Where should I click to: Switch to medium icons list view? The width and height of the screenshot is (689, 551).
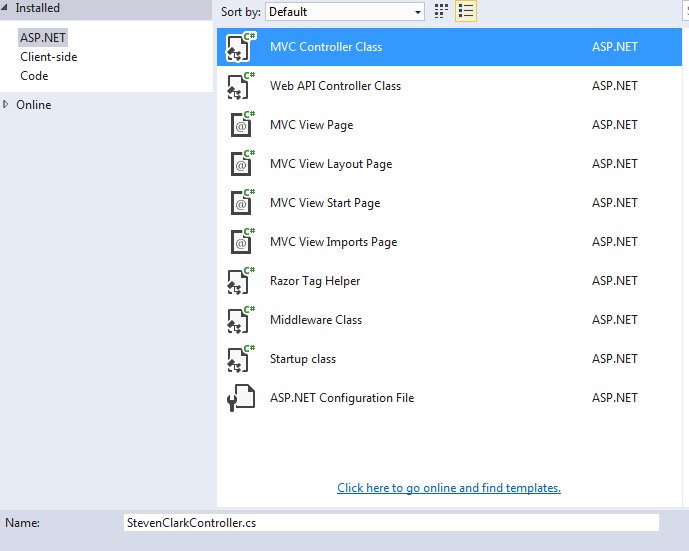click(x=466, y=11)
